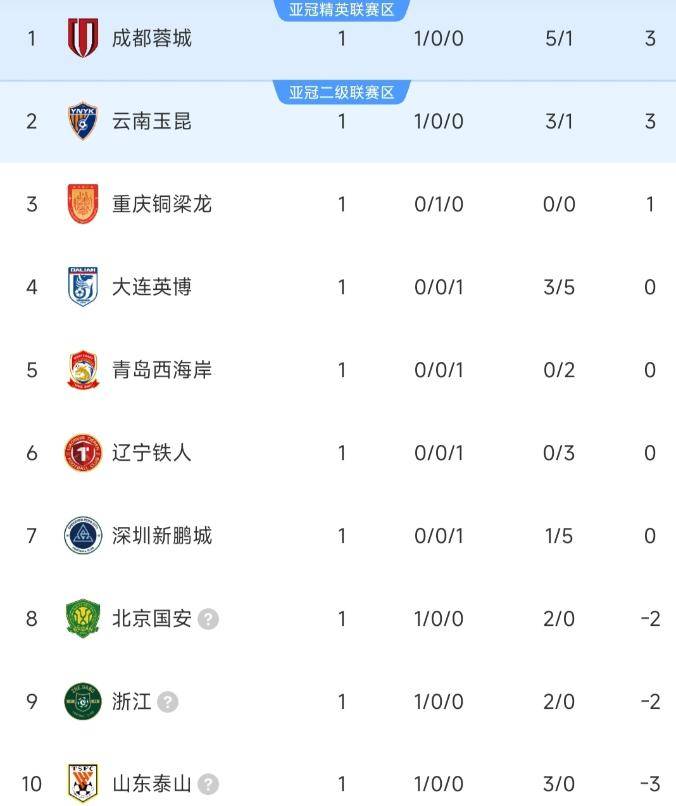Click the Beijing Guoan (北京国安) club crest
Screen dimensions: 676x806
(x=83, y=619)
